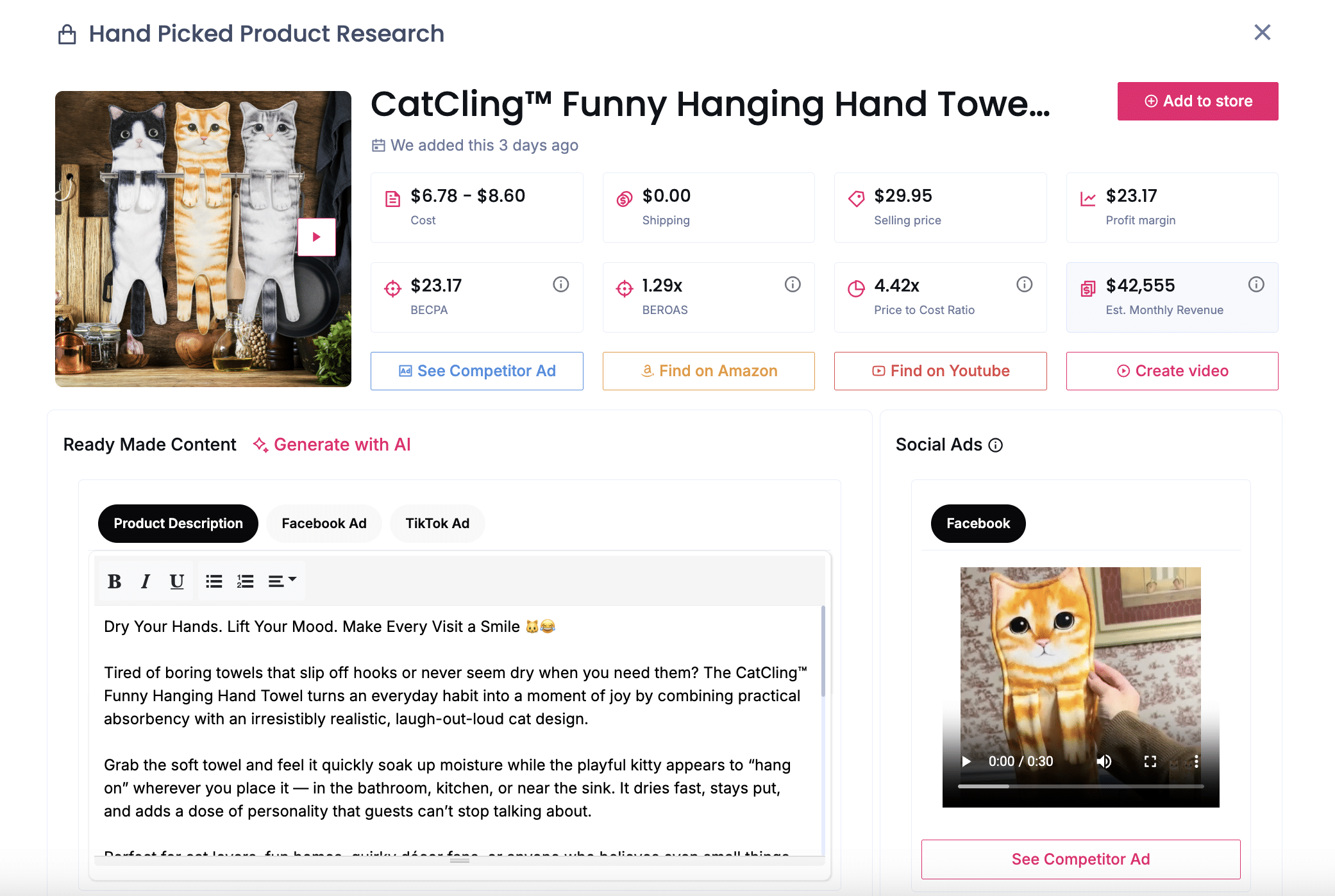Toggle bold formatting in editor
The width and height of the screenshot is (1335, 896).
click(115, 581)
